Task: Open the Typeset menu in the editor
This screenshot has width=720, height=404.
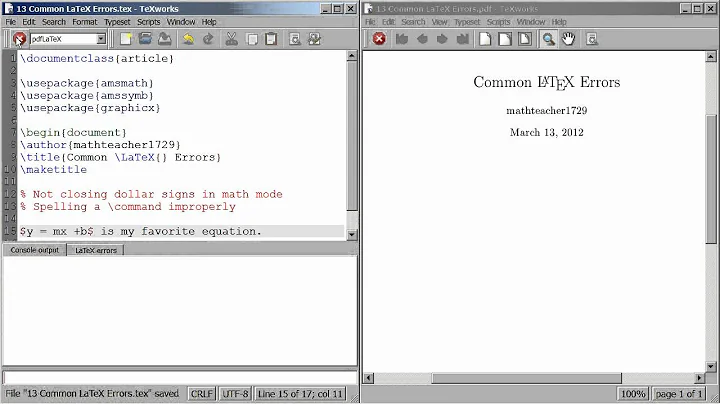Action: pyautogui.click(x=116, y=22)
